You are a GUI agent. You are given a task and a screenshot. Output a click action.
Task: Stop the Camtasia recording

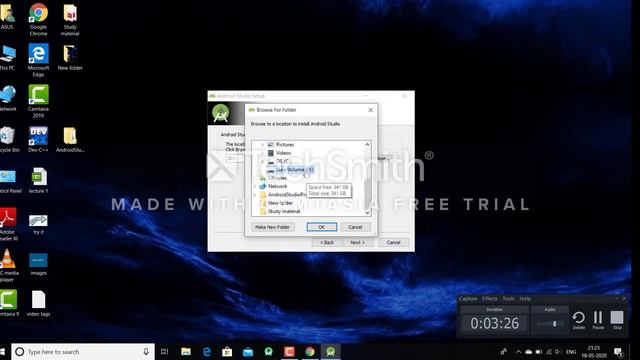pos(617,320)
